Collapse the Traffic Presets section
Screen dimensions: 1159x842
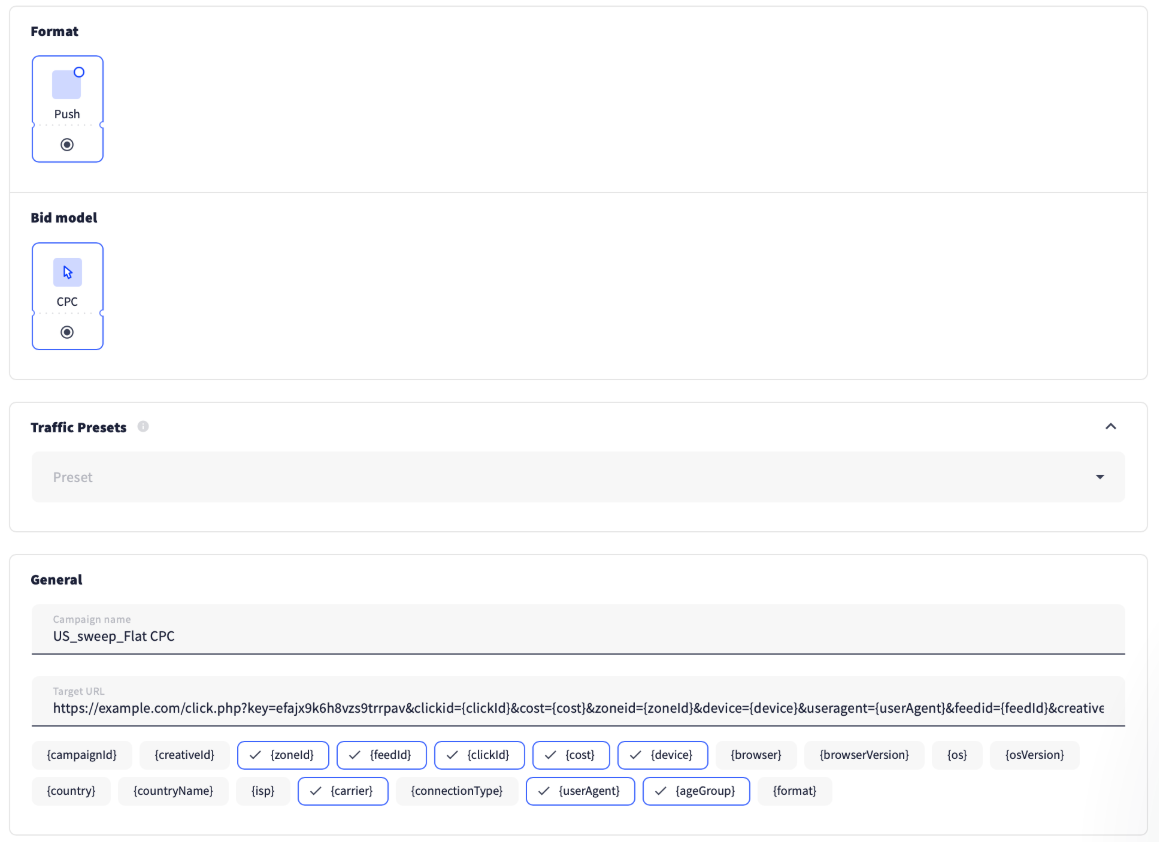tap(1110, 427)
